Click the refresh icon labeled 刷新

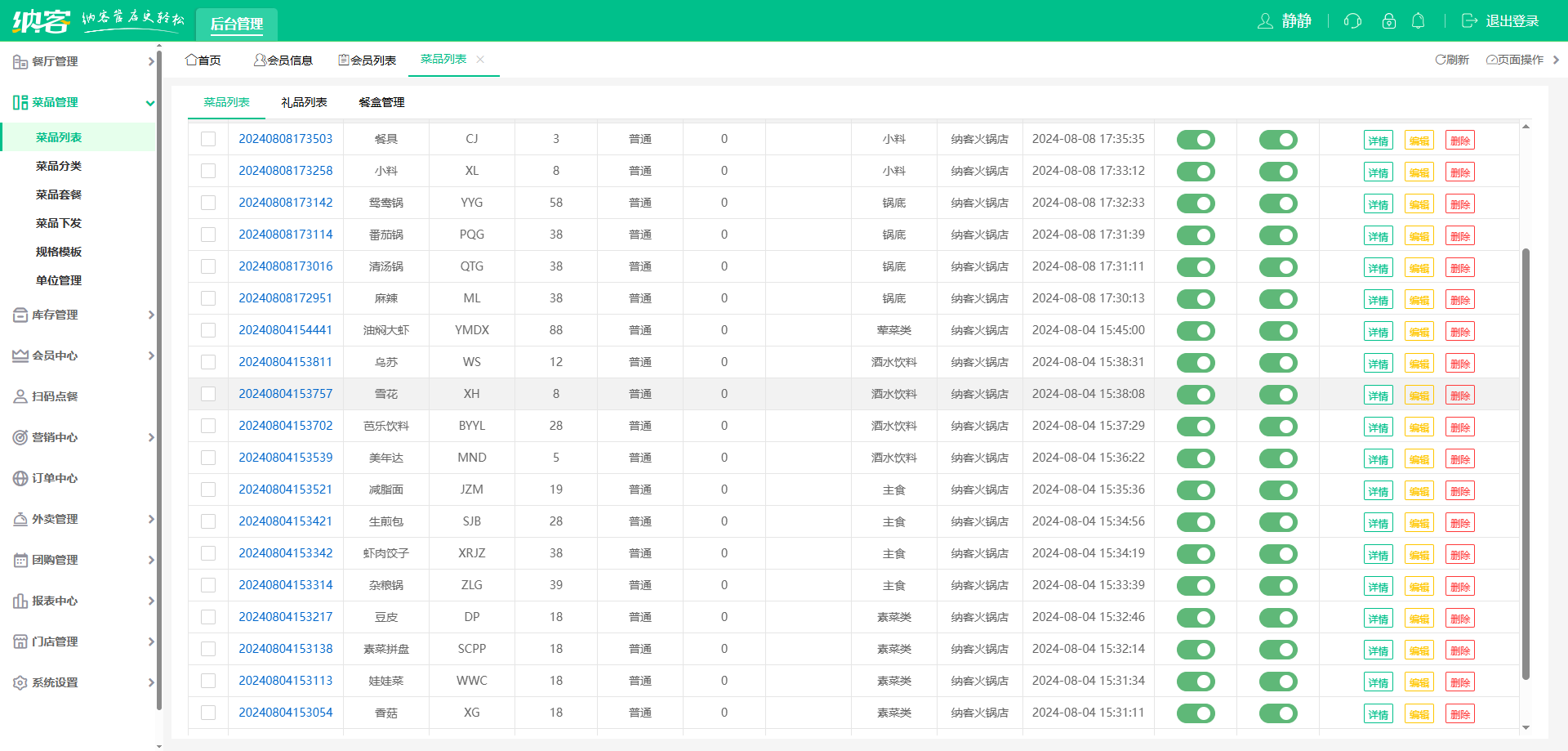tap(1451, 60)
